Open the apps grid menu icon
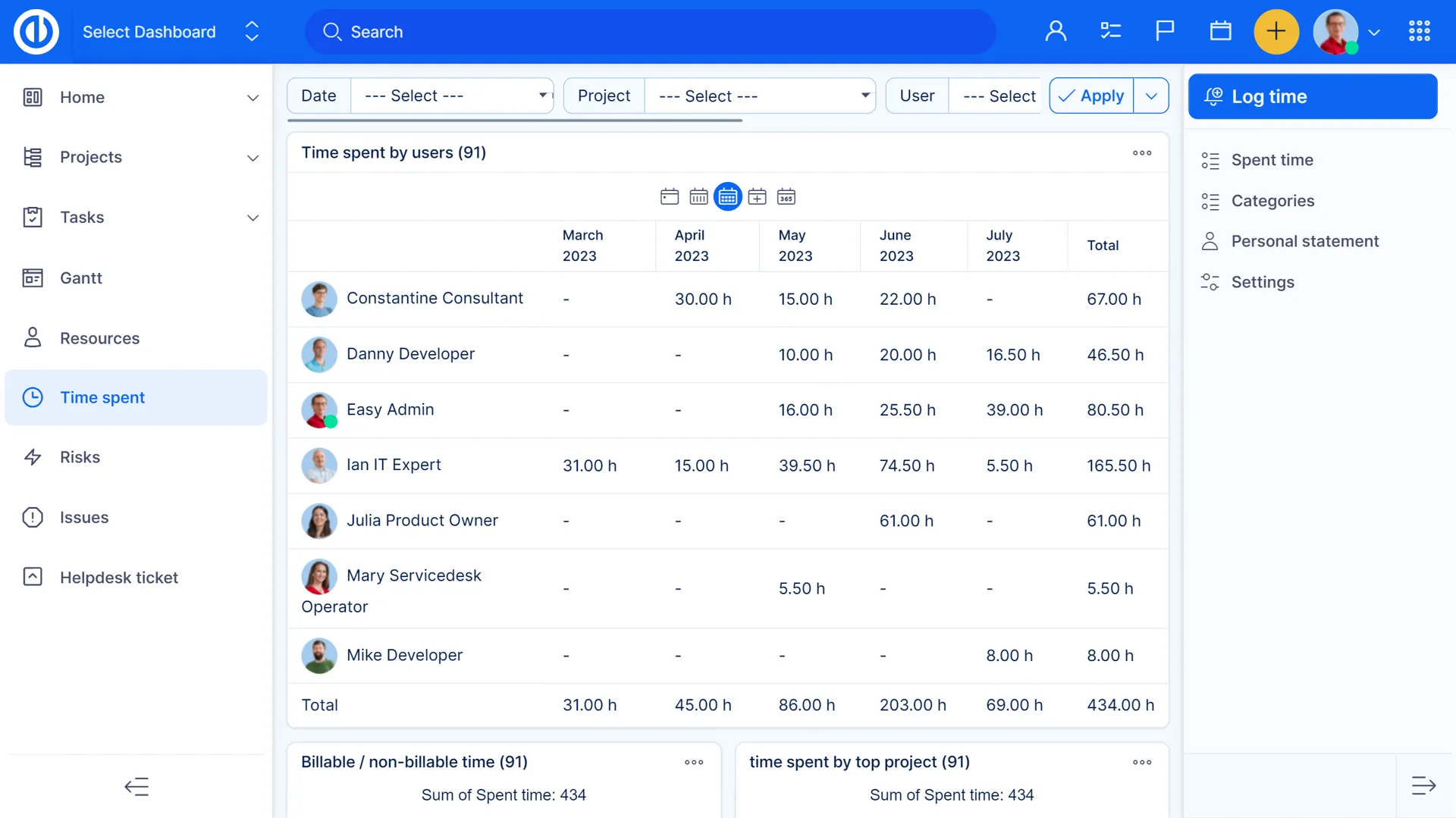 coord(1419,31)
